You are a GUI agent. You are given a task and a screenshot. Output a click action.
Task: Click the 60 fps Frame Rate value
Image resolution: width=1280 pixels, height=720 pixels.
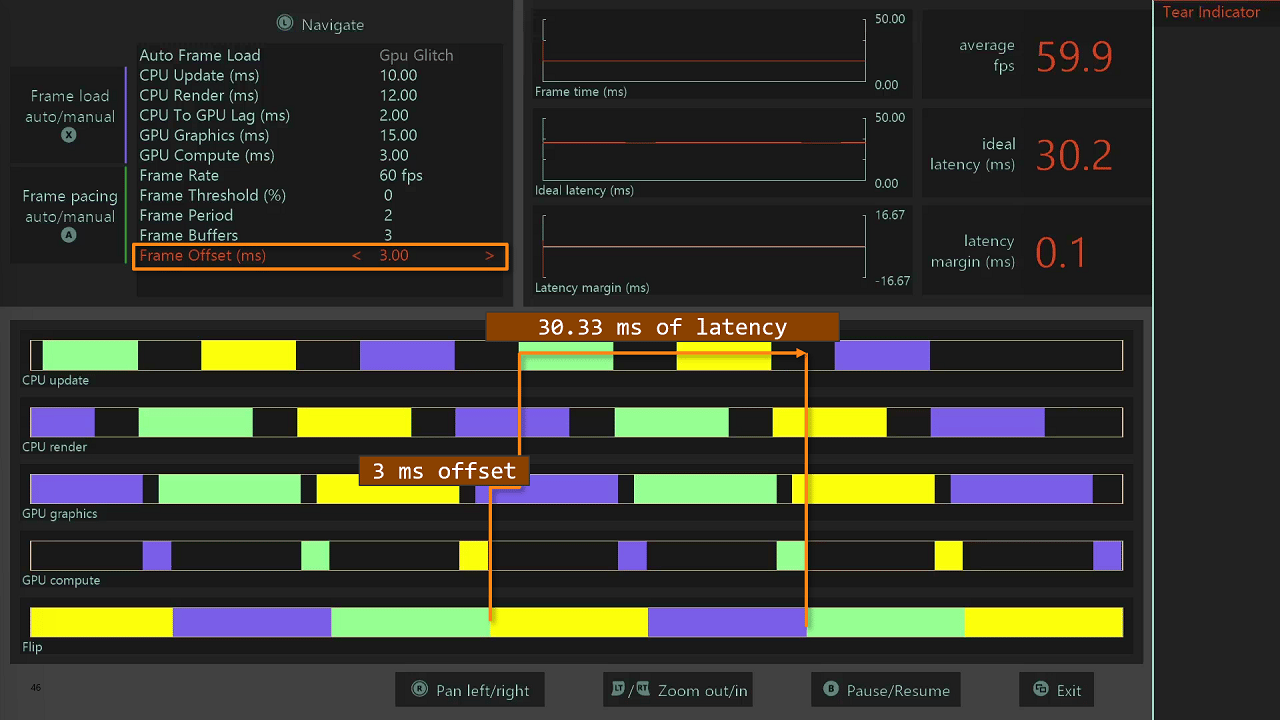pos(401,175)
